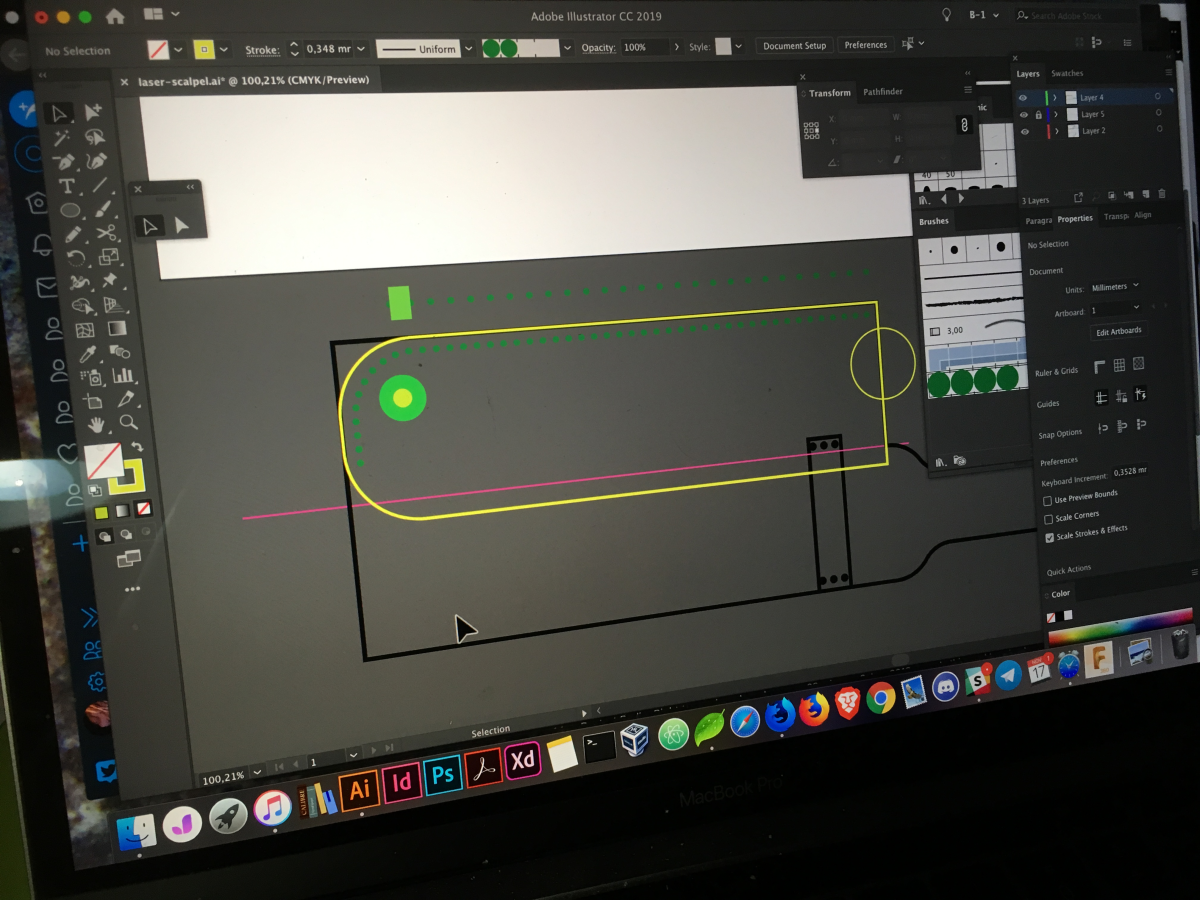
Task: Open the Artboard number dropdown
Action: click(1115, 310)
